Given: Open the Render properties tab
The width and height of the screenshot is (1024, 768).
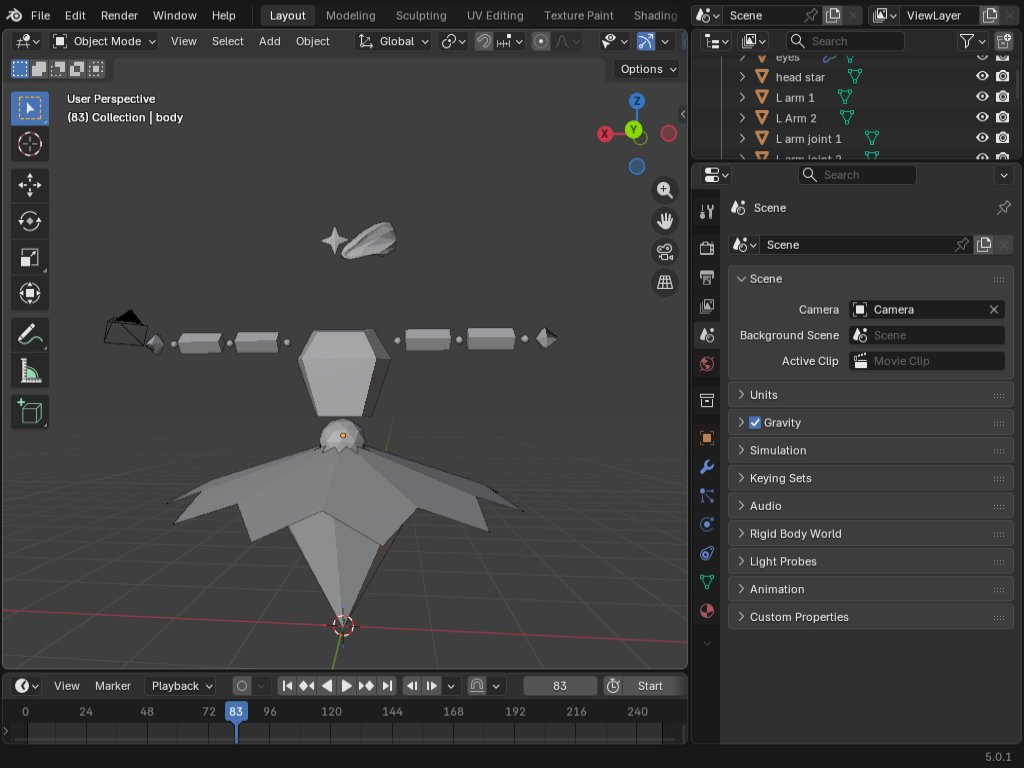Looking at the screenshot, I should point(707,248).
